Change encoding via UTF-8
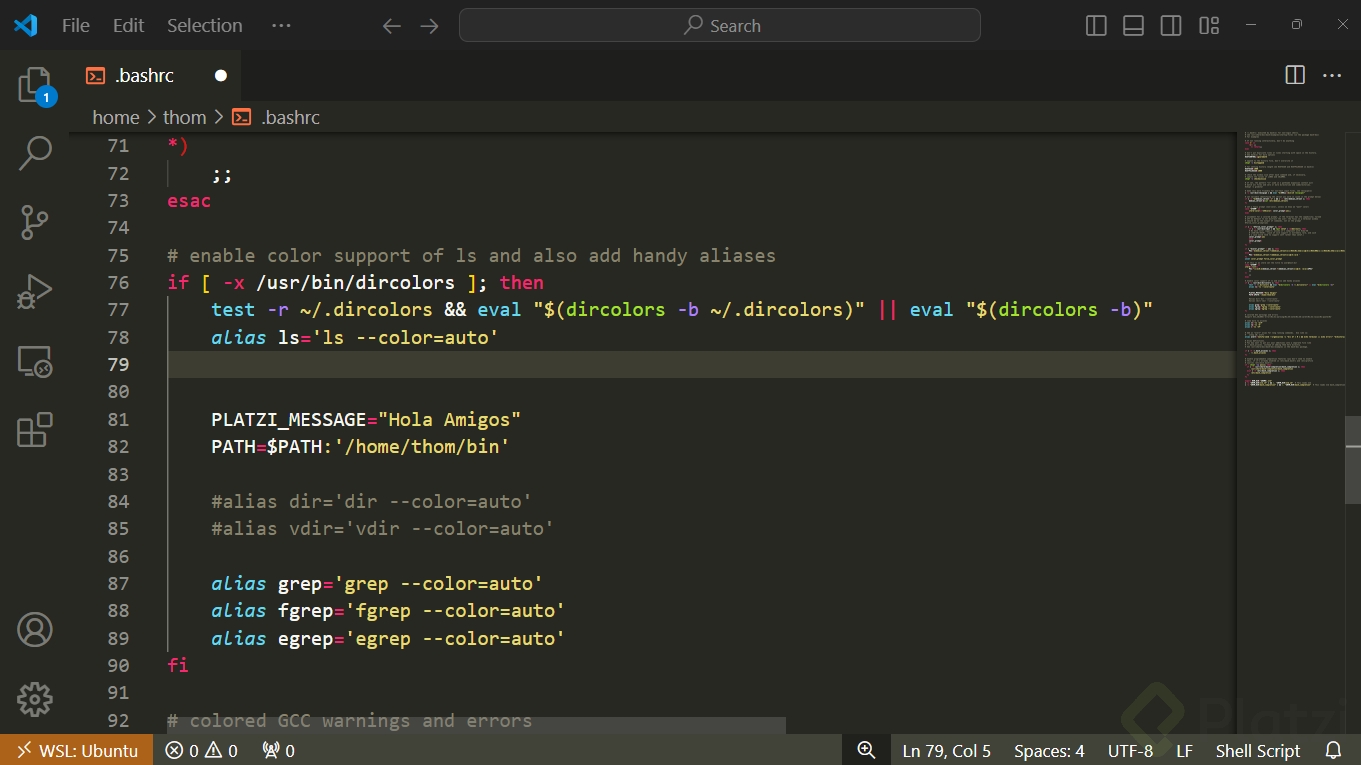This screenshot has height=765, width=1361. pos(1130,750)
